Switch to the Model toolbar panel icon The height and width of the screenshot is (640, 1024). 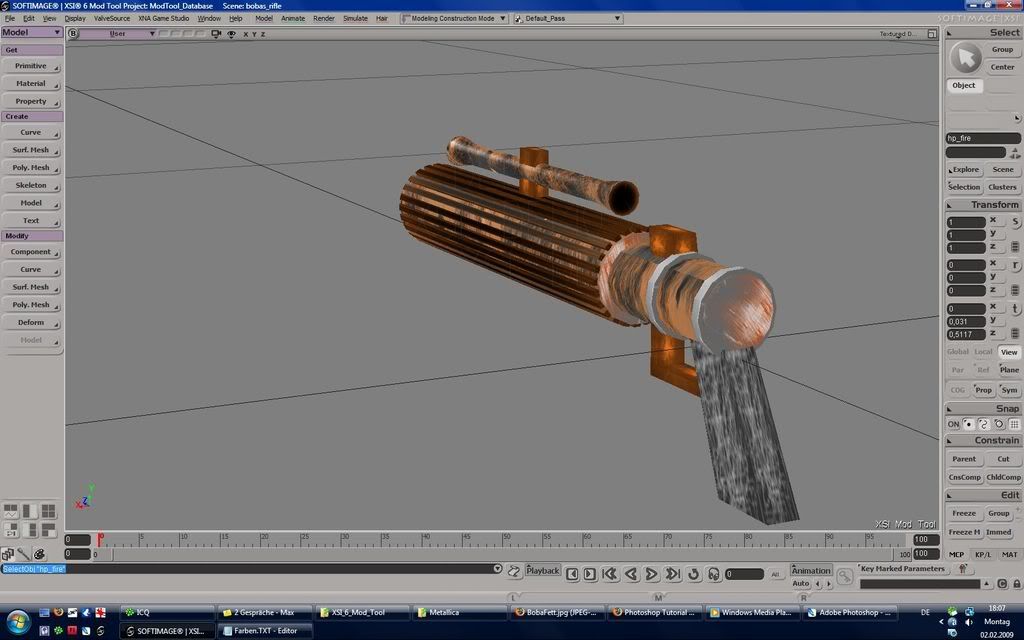pos(8,554)
